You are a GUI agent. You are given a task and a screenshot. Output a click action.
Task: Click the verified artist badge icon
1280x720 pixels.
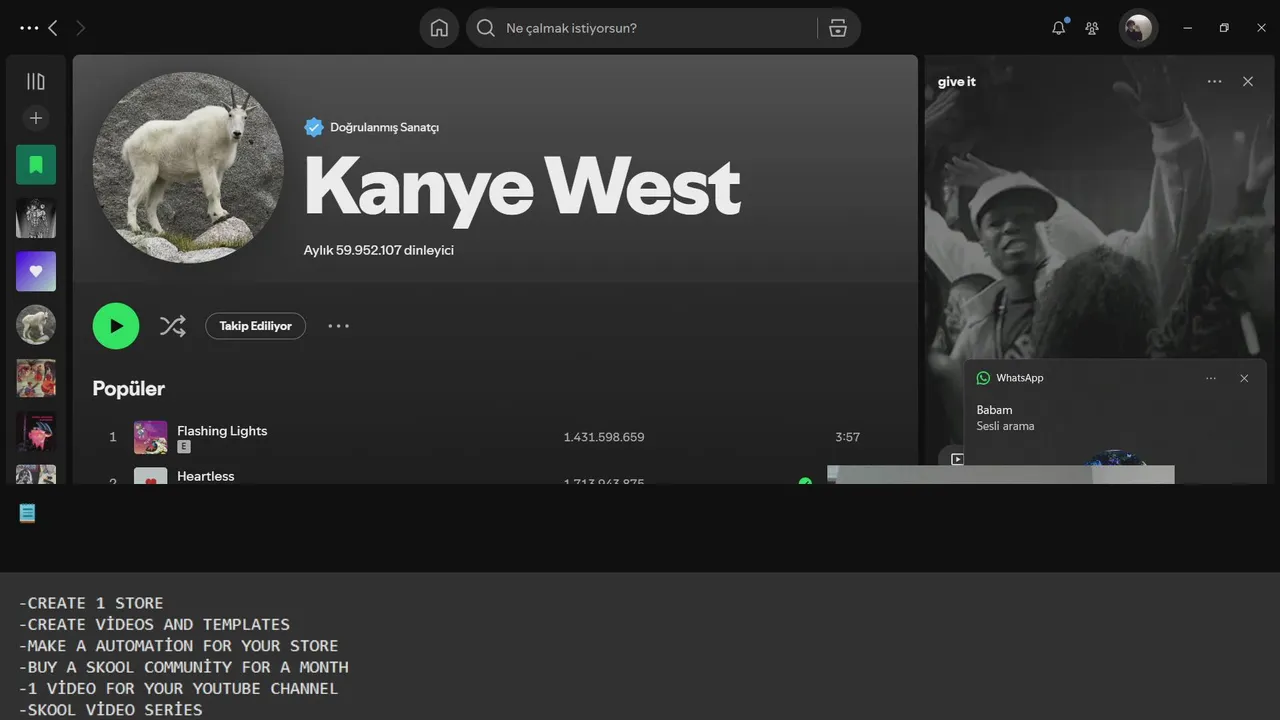click(314, 127)
